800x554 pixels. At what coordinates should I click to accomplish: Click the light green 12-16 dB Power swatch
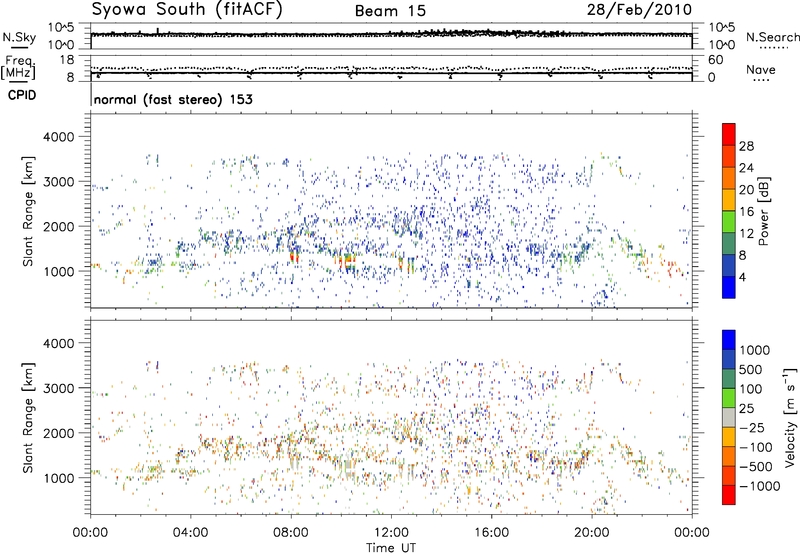[x=729, y=222]
